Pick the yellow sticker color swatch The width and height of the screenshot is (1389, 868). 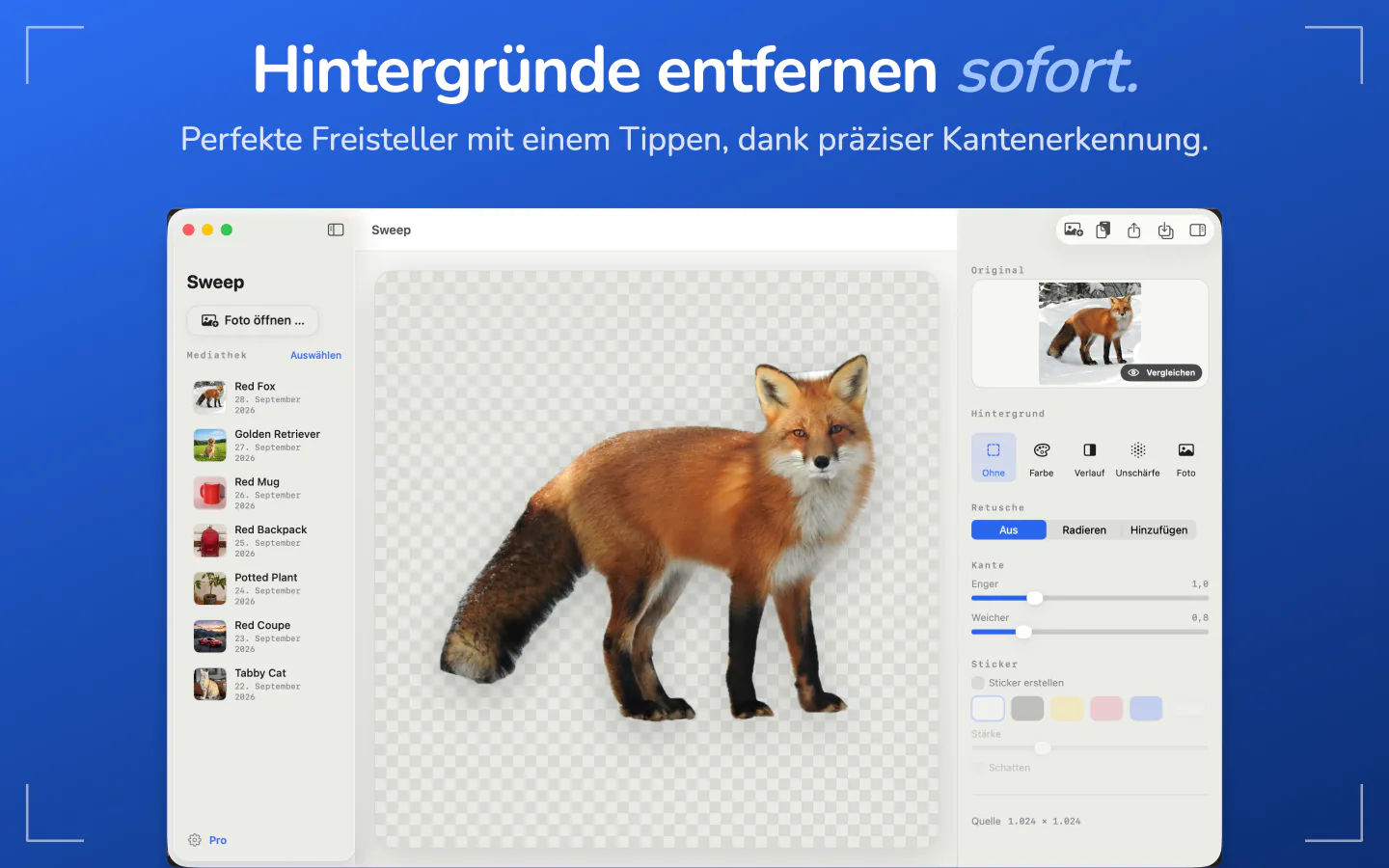click(x=1067, y=709)
